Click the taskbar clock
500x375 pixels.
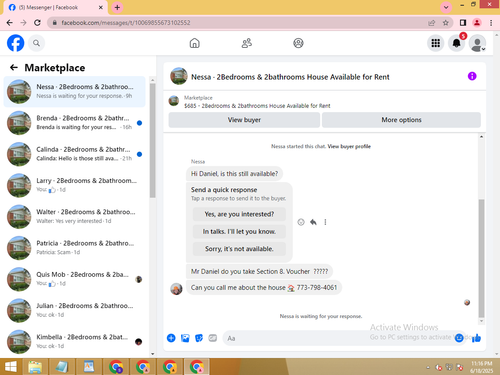tap(482, 367)
